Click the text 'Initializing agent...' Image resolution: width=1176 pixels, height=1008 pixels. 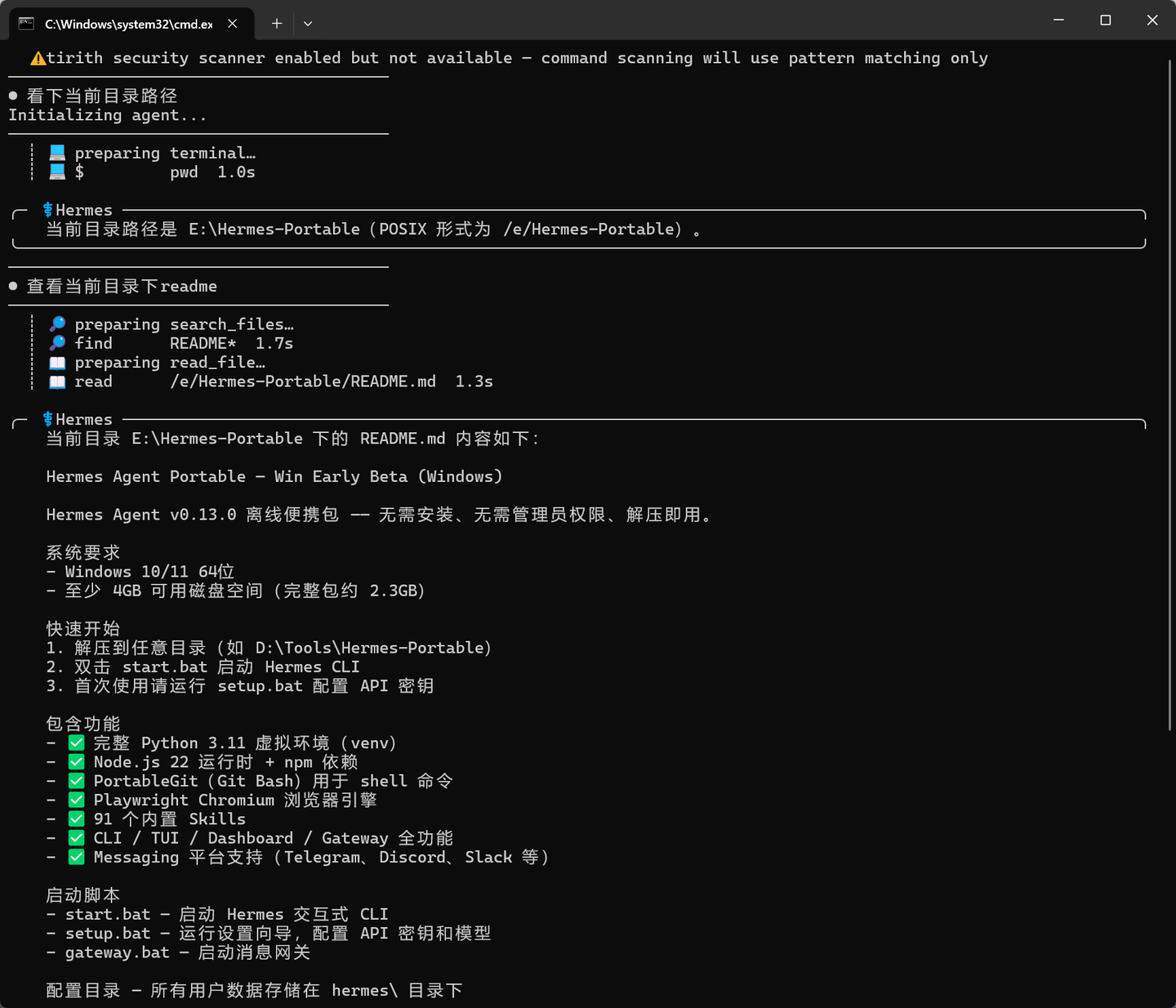(x=108, y=115)
